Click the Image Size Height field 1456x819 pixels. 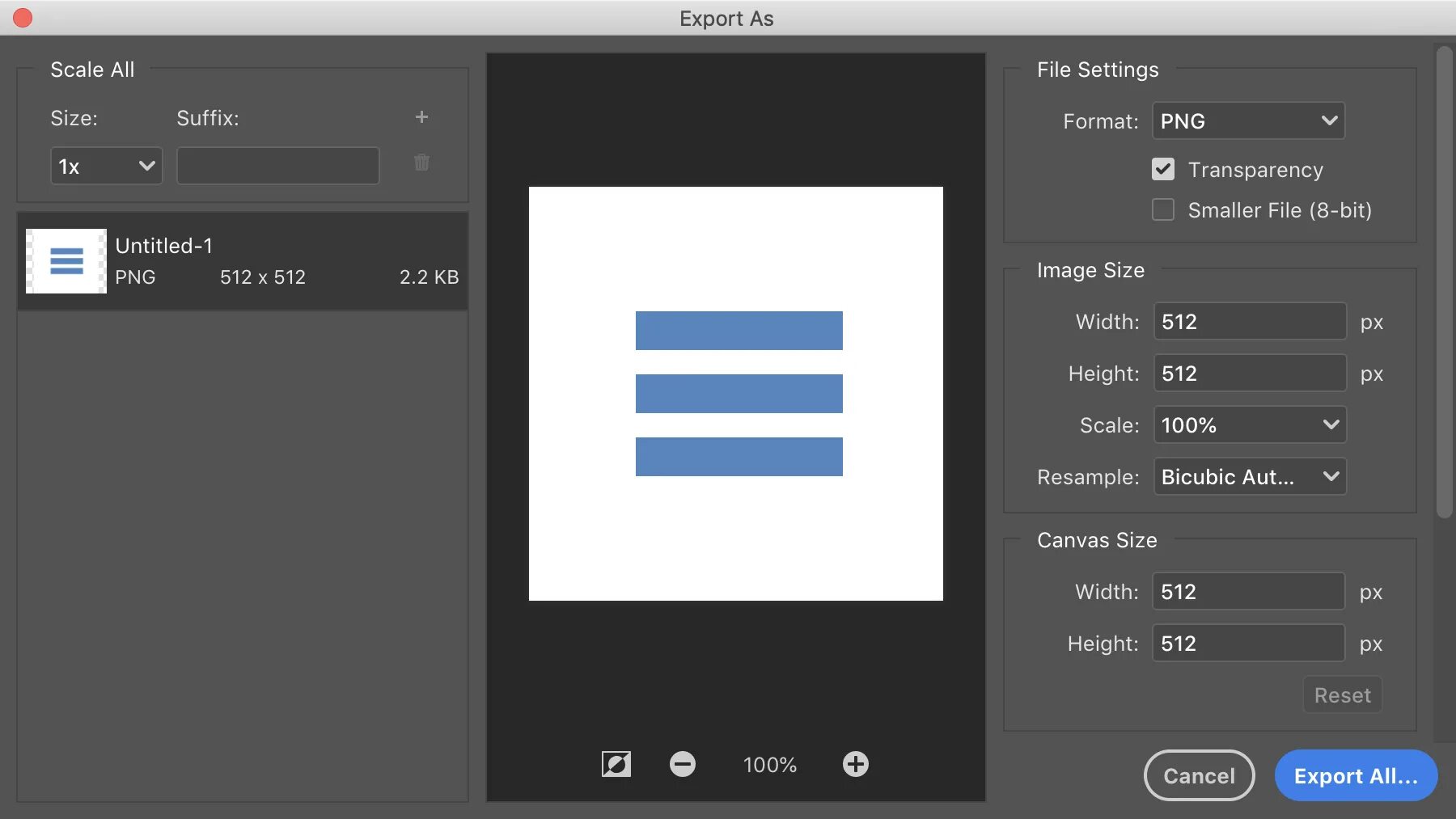(x=1250, y=373)
